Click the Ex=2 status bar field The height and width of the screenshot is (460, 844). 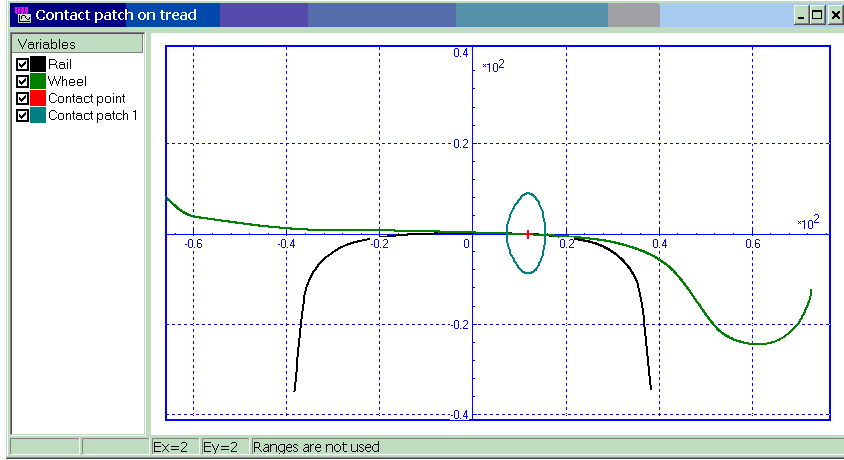point(175,447)
